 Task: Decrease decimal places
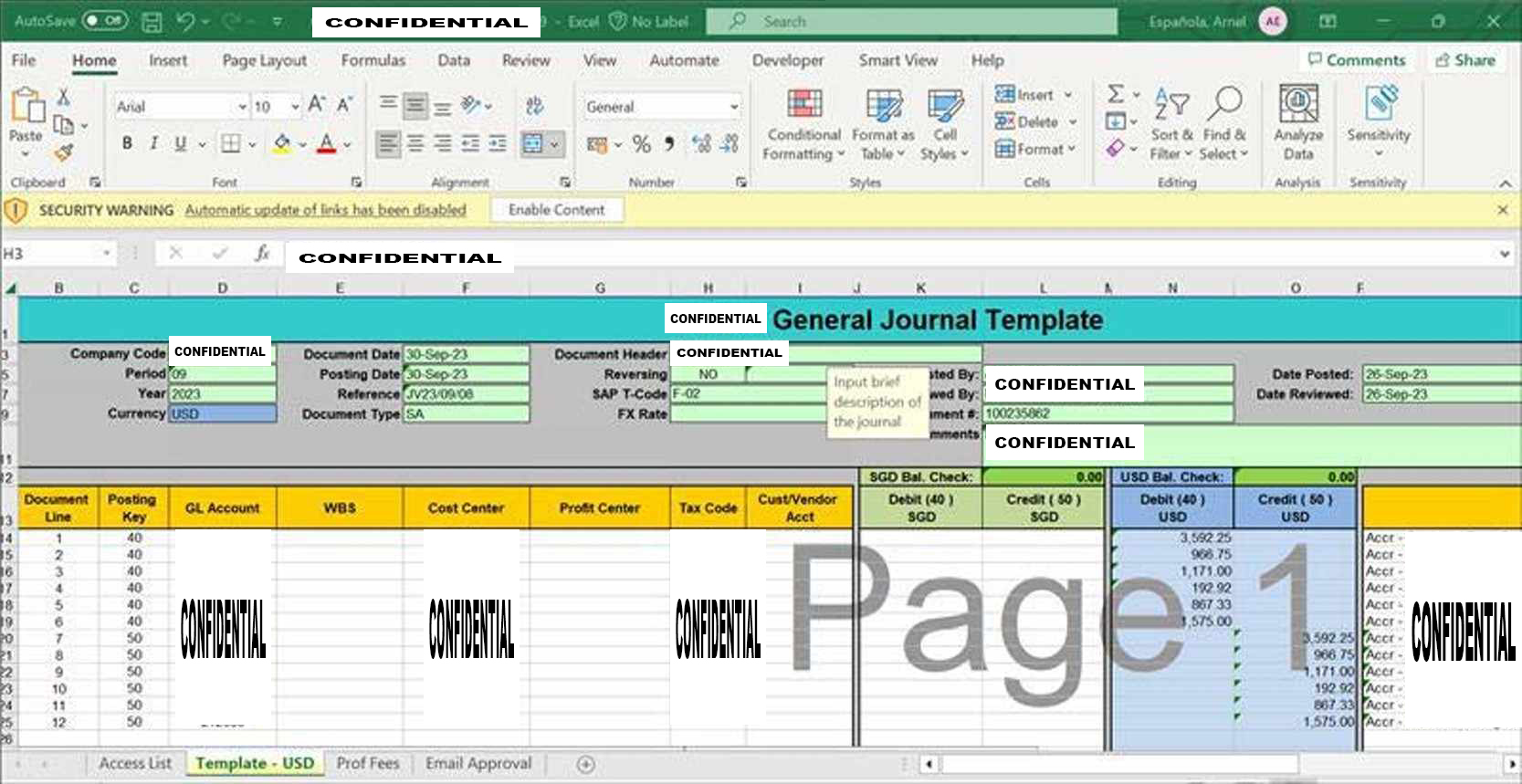pos(729,143)
